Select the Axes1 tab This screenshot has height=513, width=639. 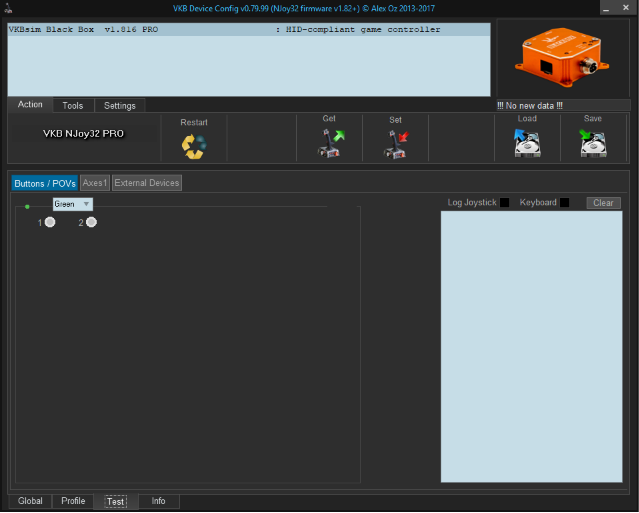[95, 183]
